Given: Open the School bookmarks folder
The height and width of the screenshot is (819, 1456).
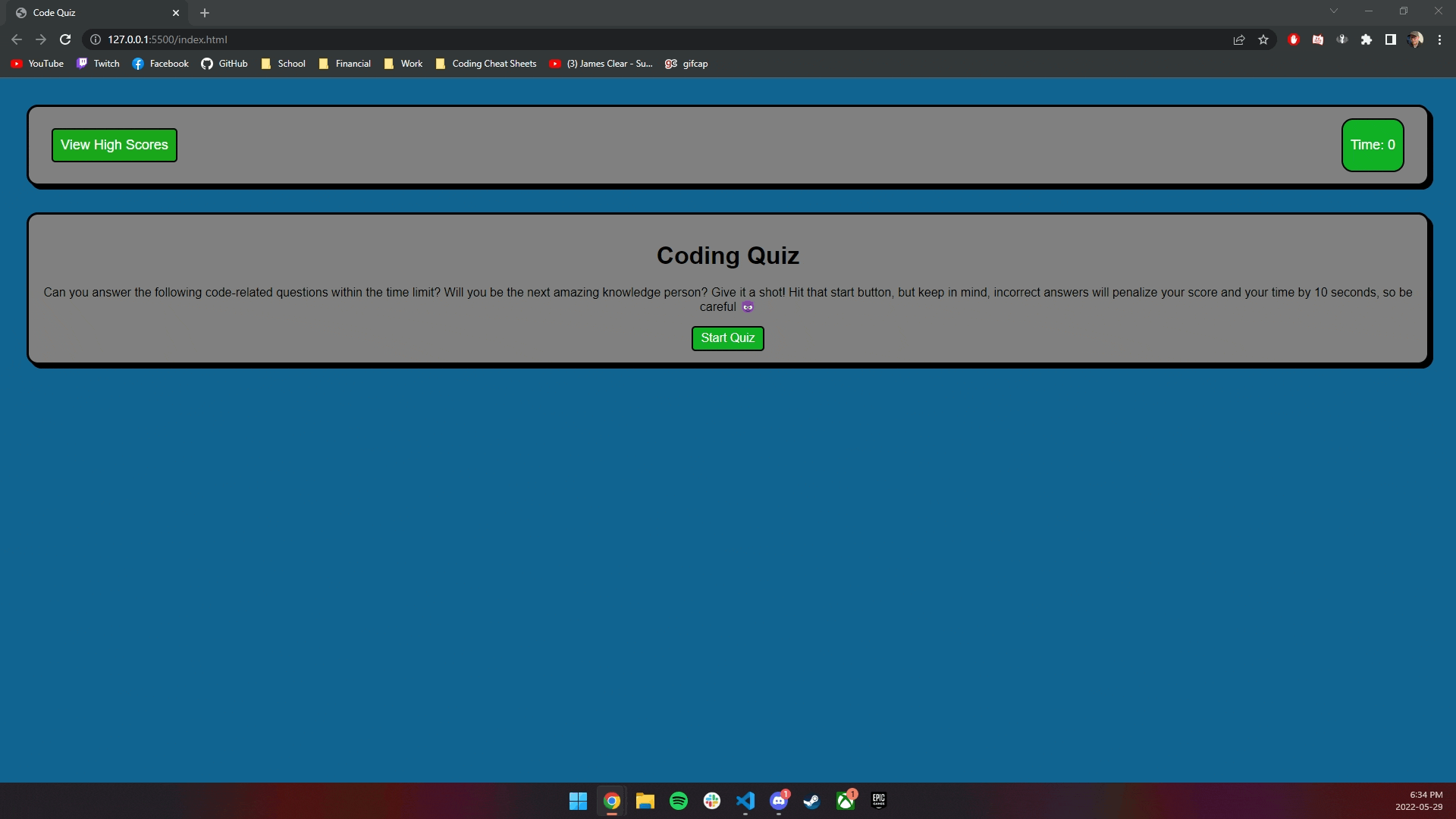Looking at the screenshot, I should tap(284, 64).
